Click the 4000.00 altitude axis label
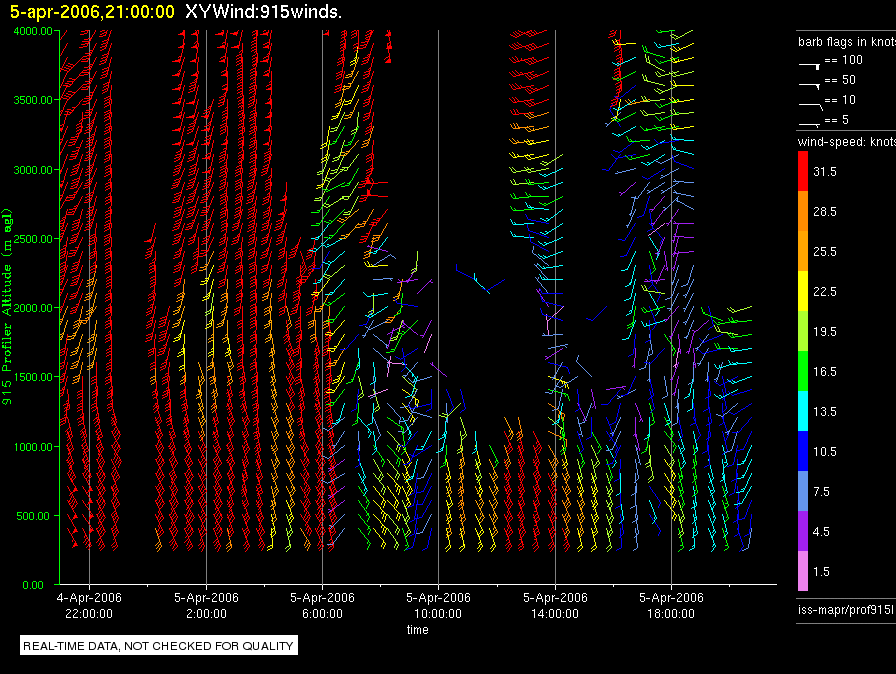The height and width of the screenshot is (674, 896). click(x=32, y=31)
